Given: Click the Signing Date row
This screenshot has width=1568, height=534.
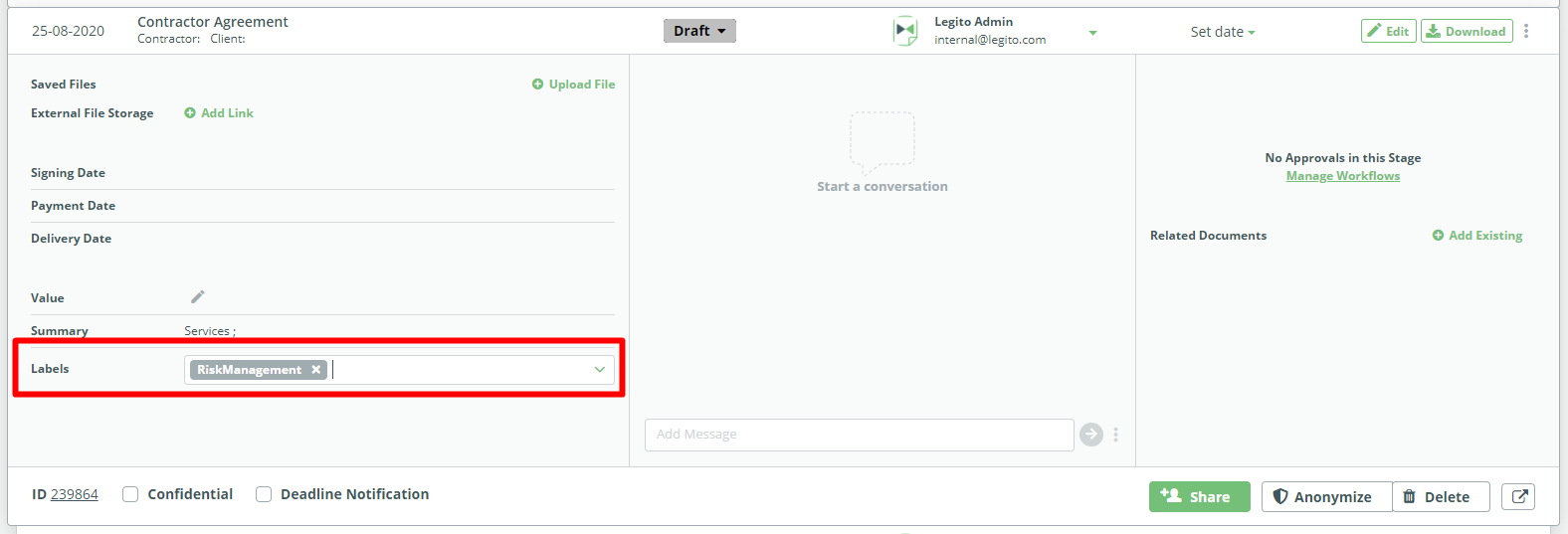Looking at the screenshot, I should point(322,173).
